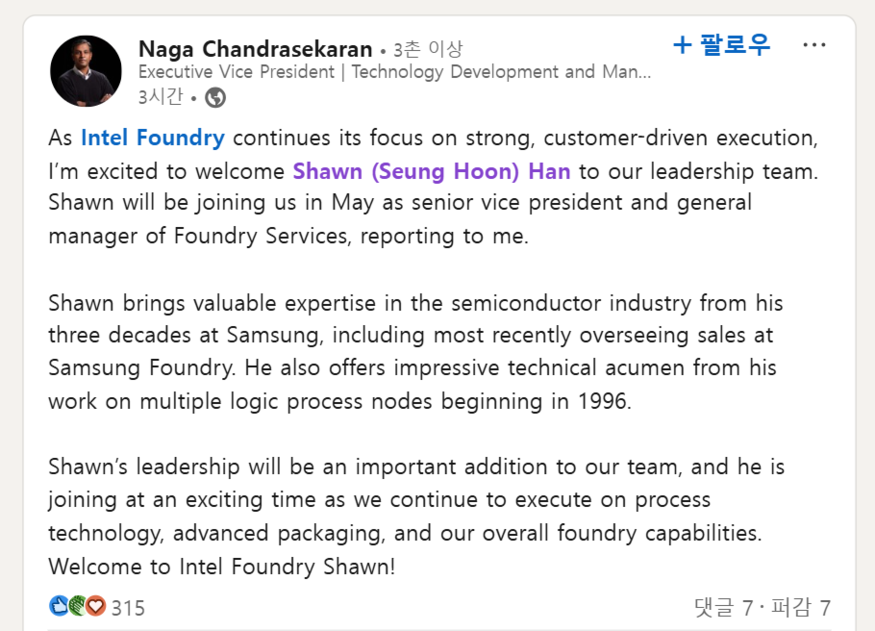875x631 pixels.
Task: Show the 댓글 7 comments
Action: pyautogui.click(x=723, y=607)
